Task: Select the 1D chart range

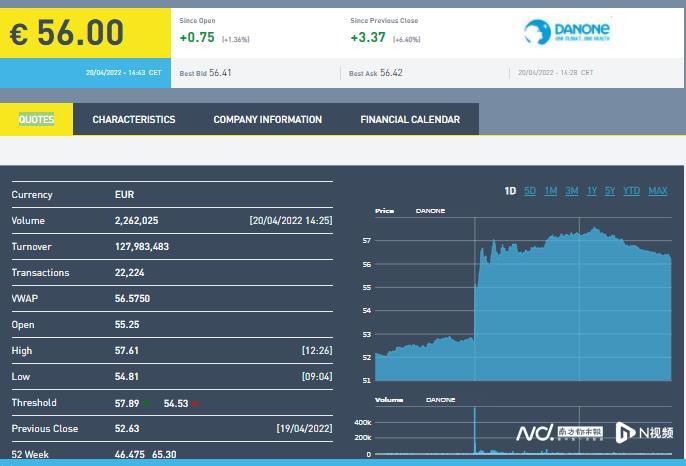Action: click(x=510, y=191)
